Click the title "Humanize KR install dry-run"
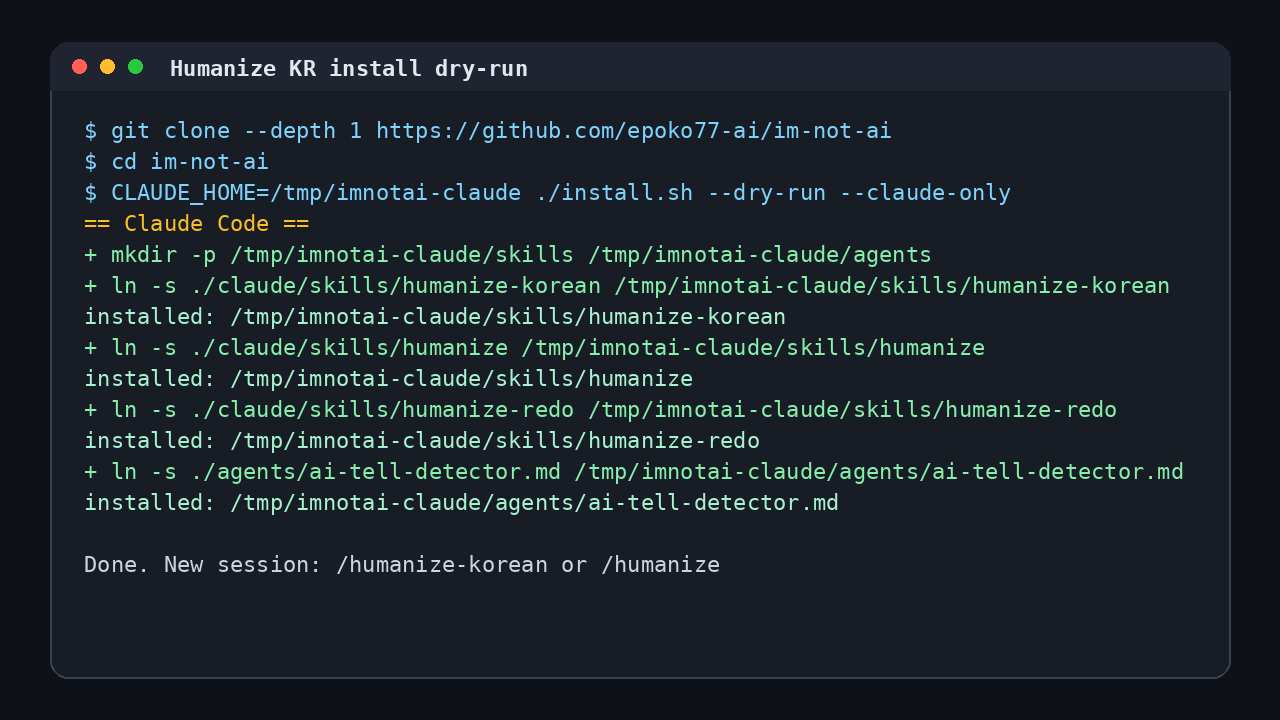 pos(349,68)
